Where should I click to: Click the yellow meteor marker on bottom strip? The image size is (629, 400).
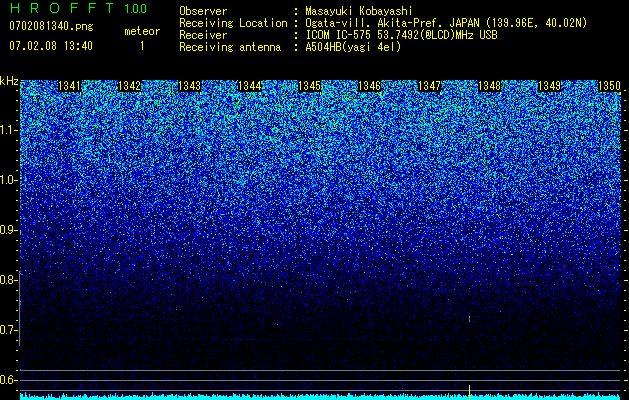469,392
